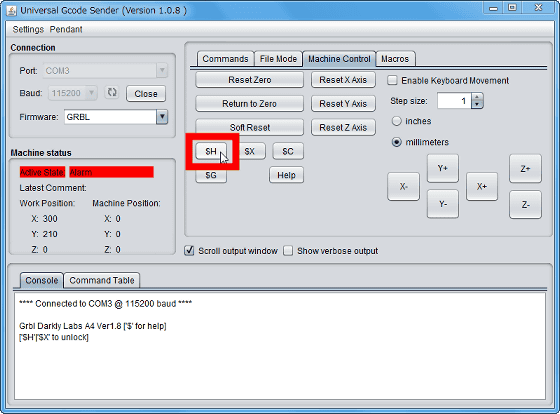This screenshot has height=414, width=560.
Task: Maximize the Universal Gcode Sender window
Action: pyautogui.click(x=512, y=8)
